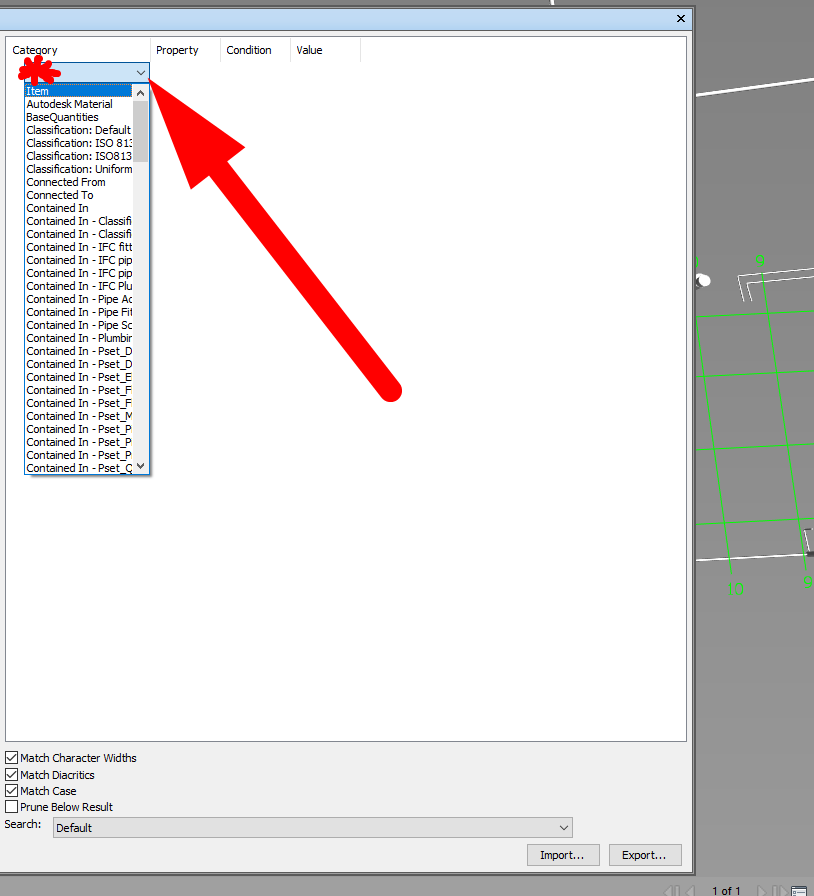814x896 pixels.
Task: Select 'Classification: Default' category
Action: pyautogui.click(x=79, y=130)
